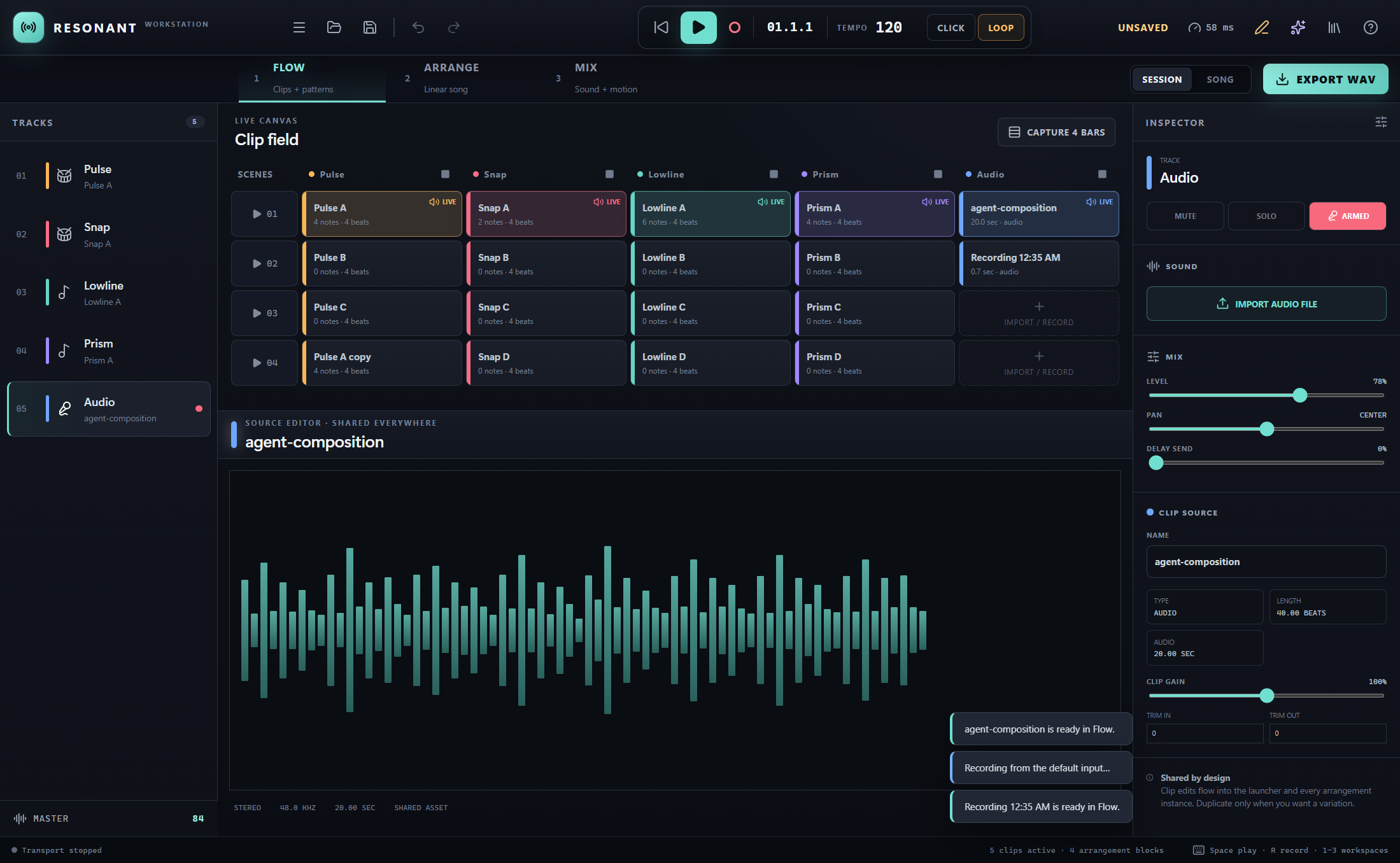Add clip in scene 04 Import / Record slot
The width and height of the screenshot is (1400, 863).
pyautogui.click(x=1039, y=363)
